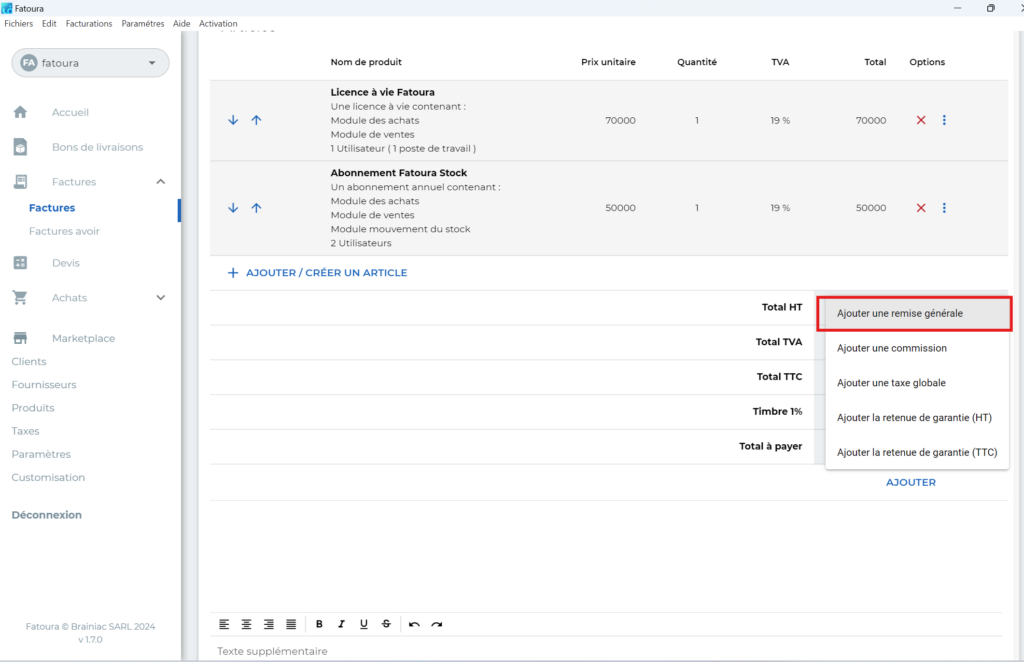Click Ajouter / Créer un article
Screen dimensions: 1024x662
pos(317,273)
